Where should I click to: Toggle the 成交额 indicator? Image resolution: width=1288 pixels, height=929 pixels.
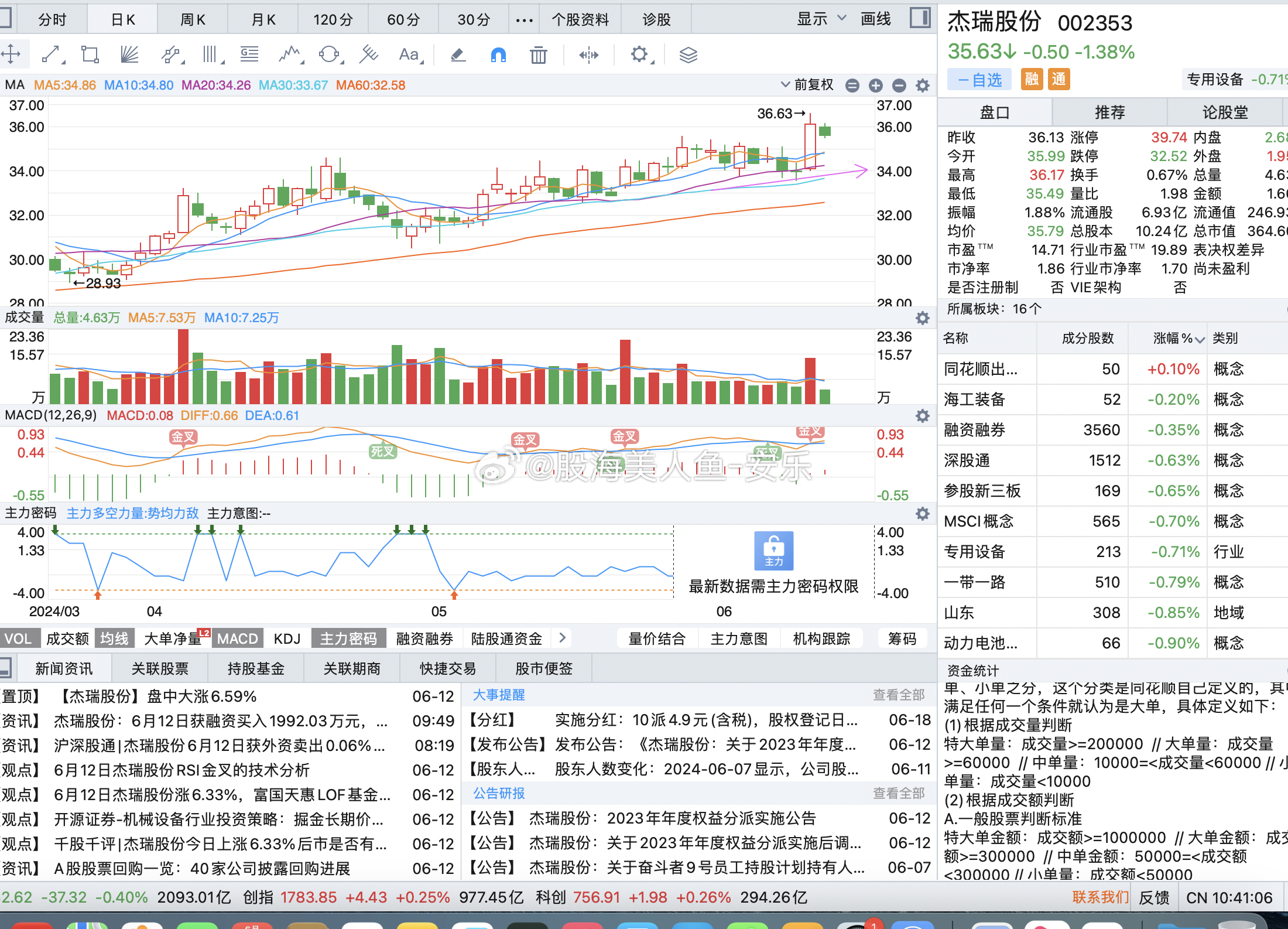point(67,638)
